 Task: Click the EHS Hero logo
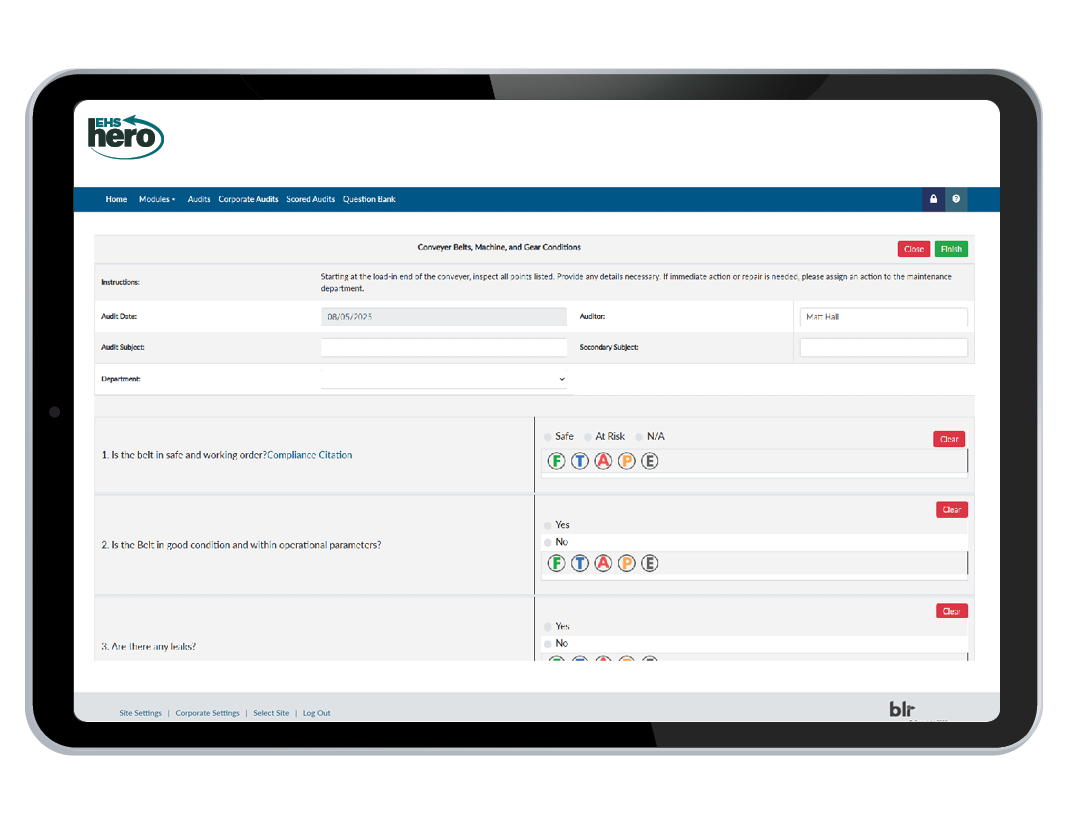(x=125, y=137)
